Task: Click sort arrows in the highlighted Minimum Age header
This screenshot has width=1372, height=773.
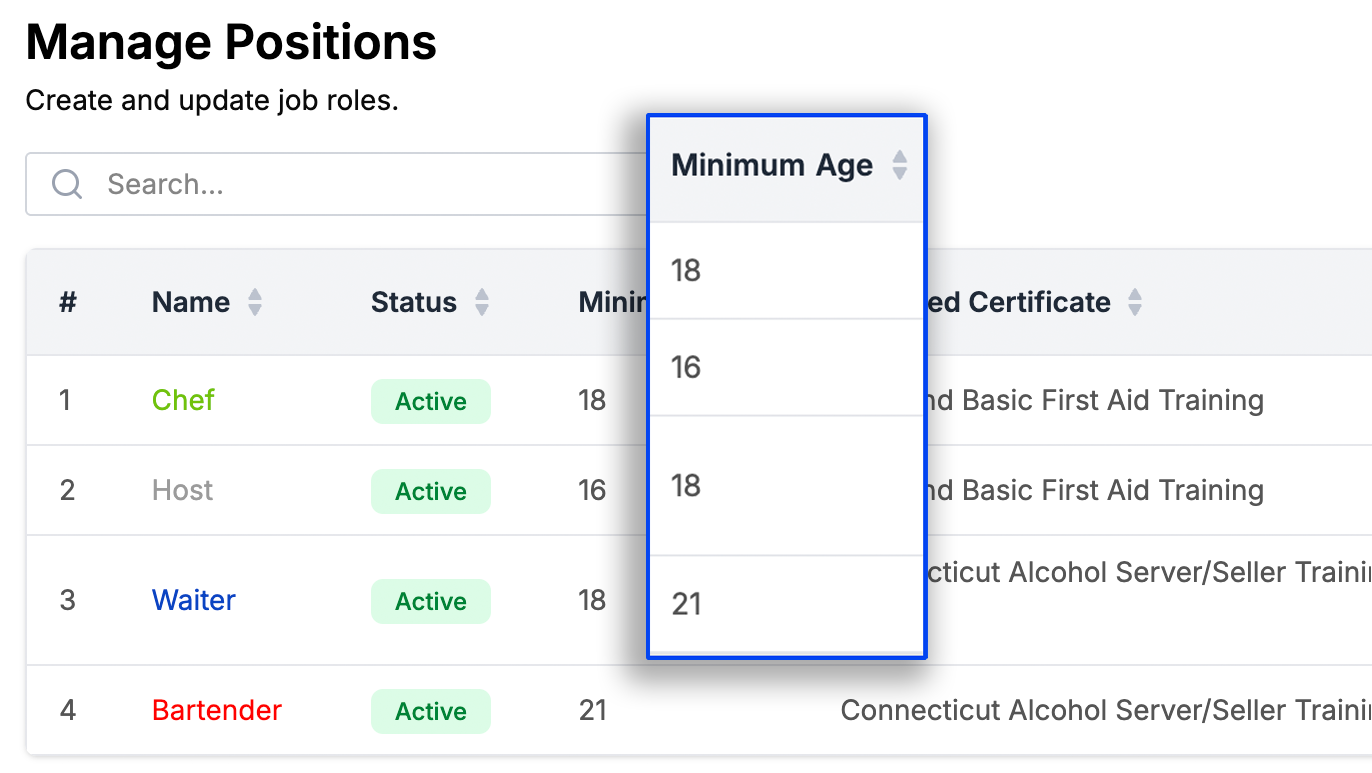Action: 900,165
